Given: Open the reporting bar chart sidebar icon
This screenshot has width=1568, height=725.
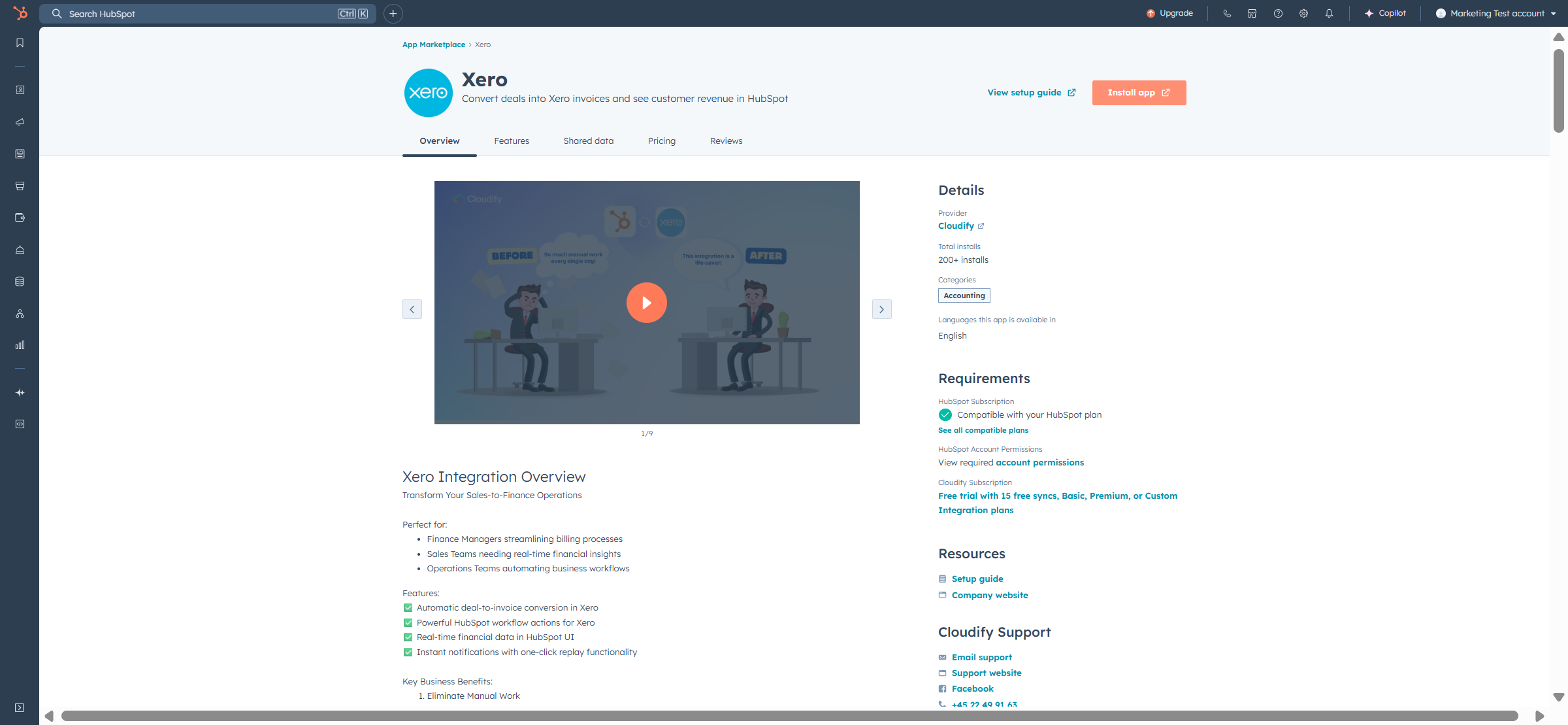Looking at the screenshot, I should click(20, 345).
